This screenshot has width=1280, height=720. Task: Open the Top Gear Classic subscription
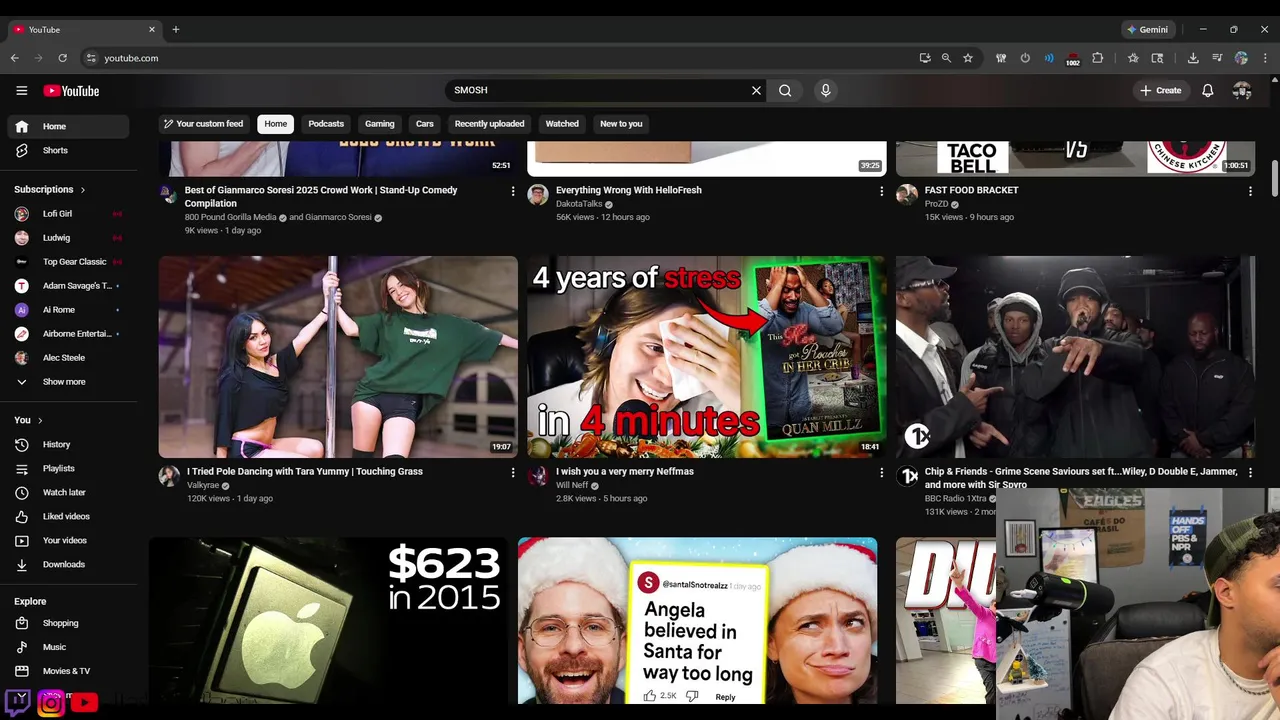coord(68,262)
